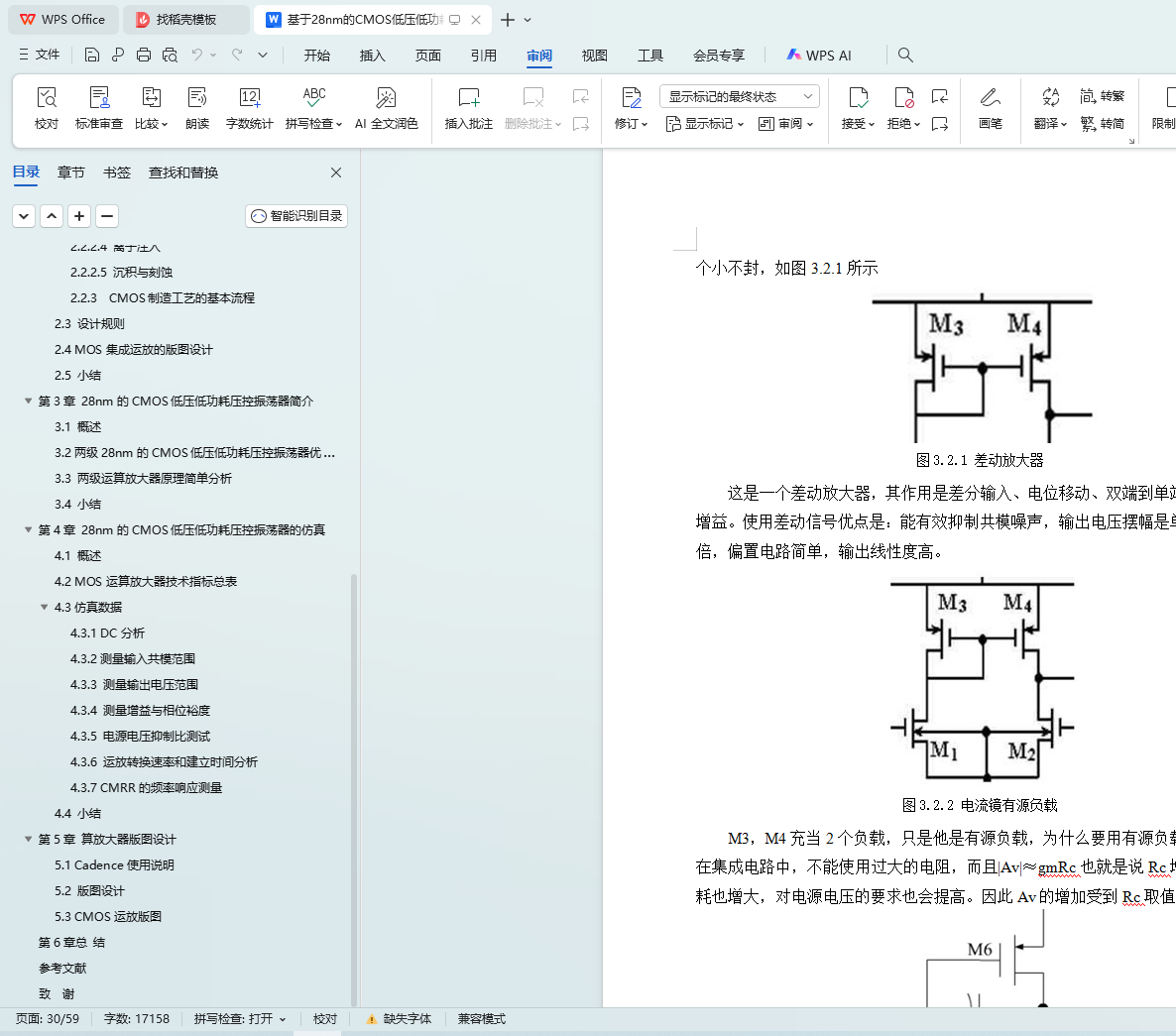Collapse 4.3 仿真数据 node
The height and width of the screenshot is (1036, 1176).
click(45, 607)
